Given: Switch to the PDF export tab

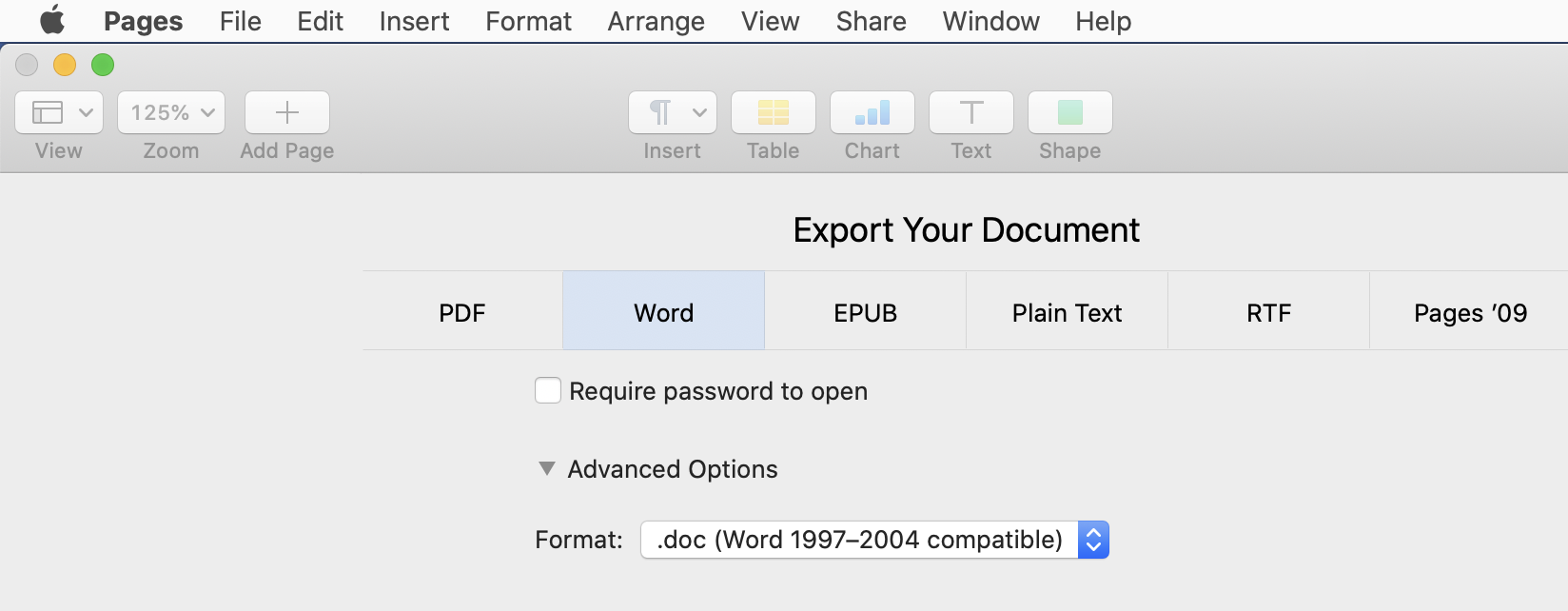Looking at the screenshot, I should pos(462,312).
